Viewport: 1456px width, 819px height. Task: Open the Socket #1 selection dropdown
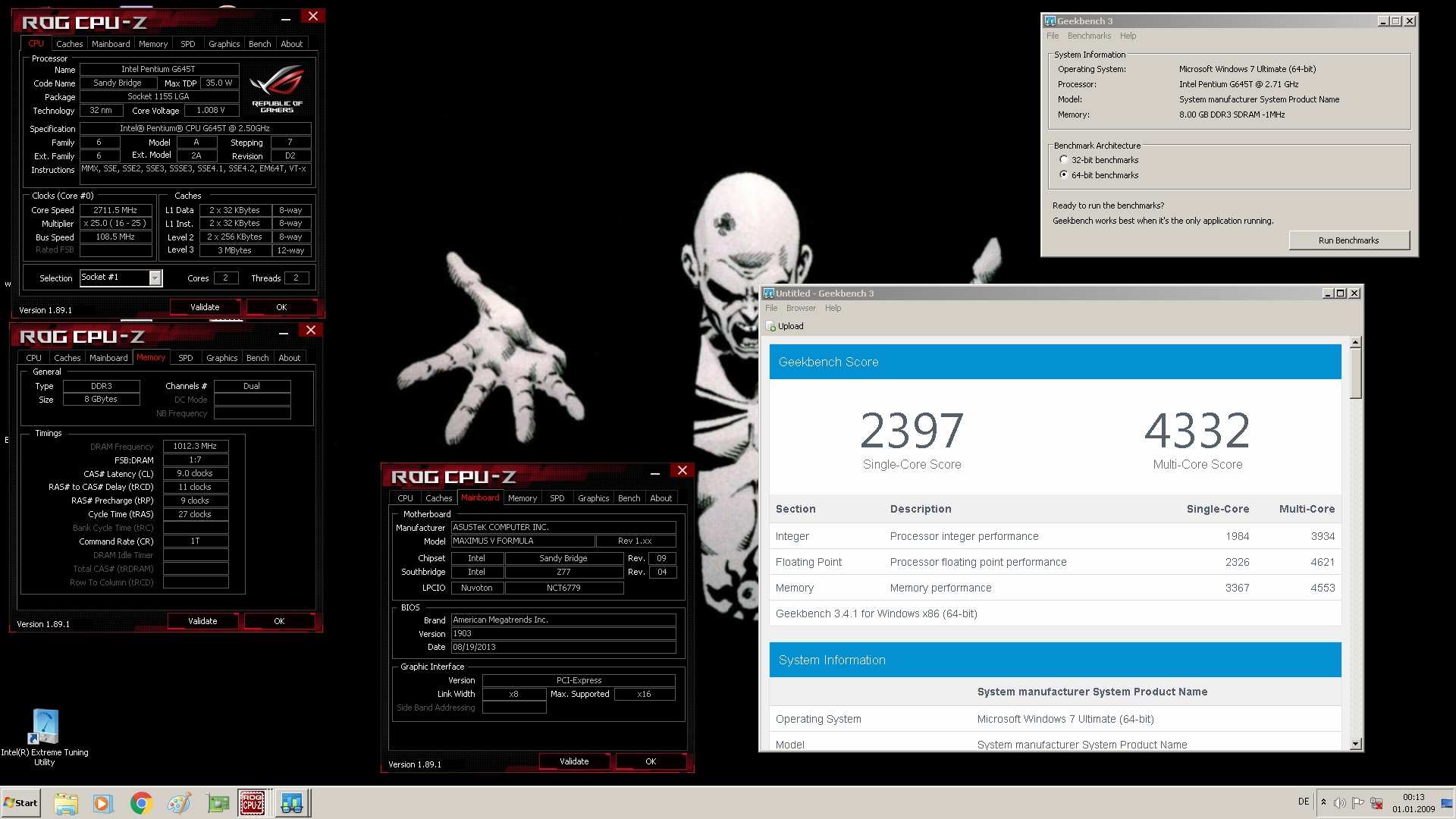(x=155, y=278)
